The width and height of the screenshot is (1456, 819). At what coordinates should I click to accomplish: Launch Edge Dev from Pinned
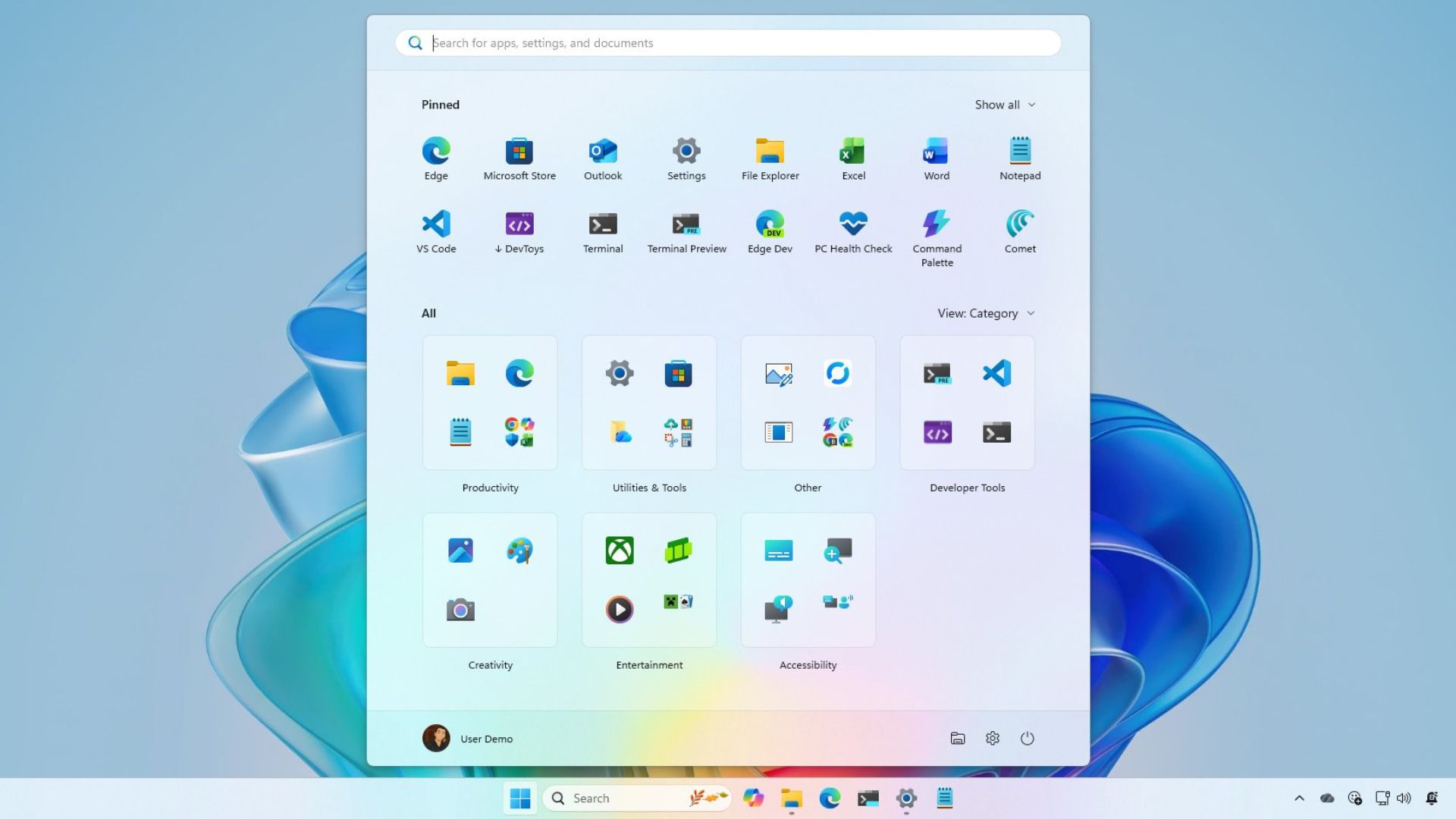point(770,225)
